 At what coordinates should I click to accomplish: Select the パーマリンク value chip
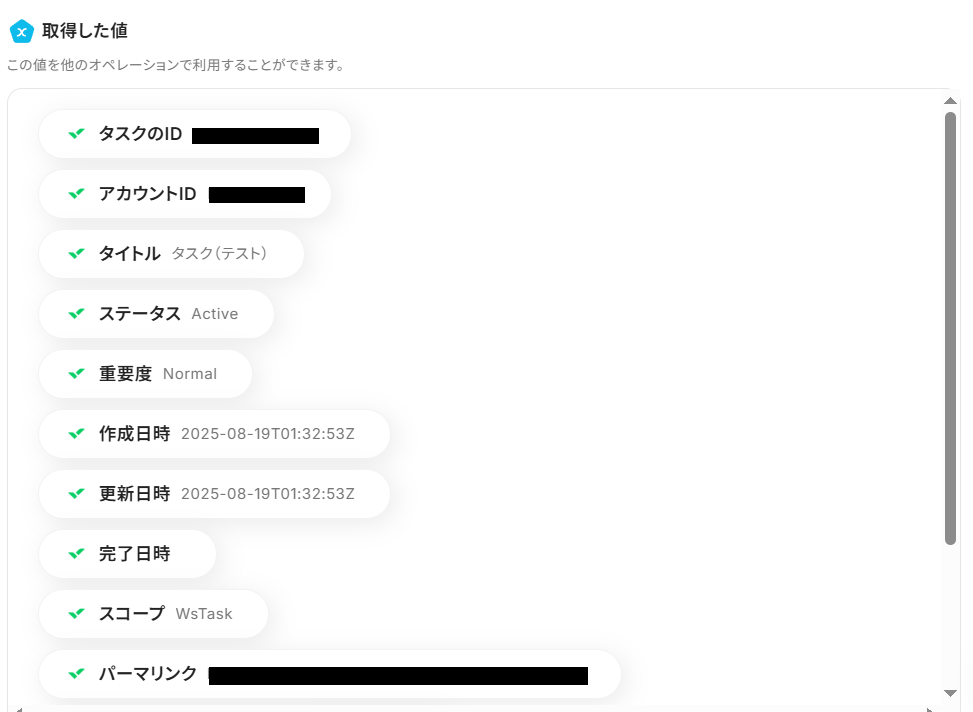tap(330, 674)
